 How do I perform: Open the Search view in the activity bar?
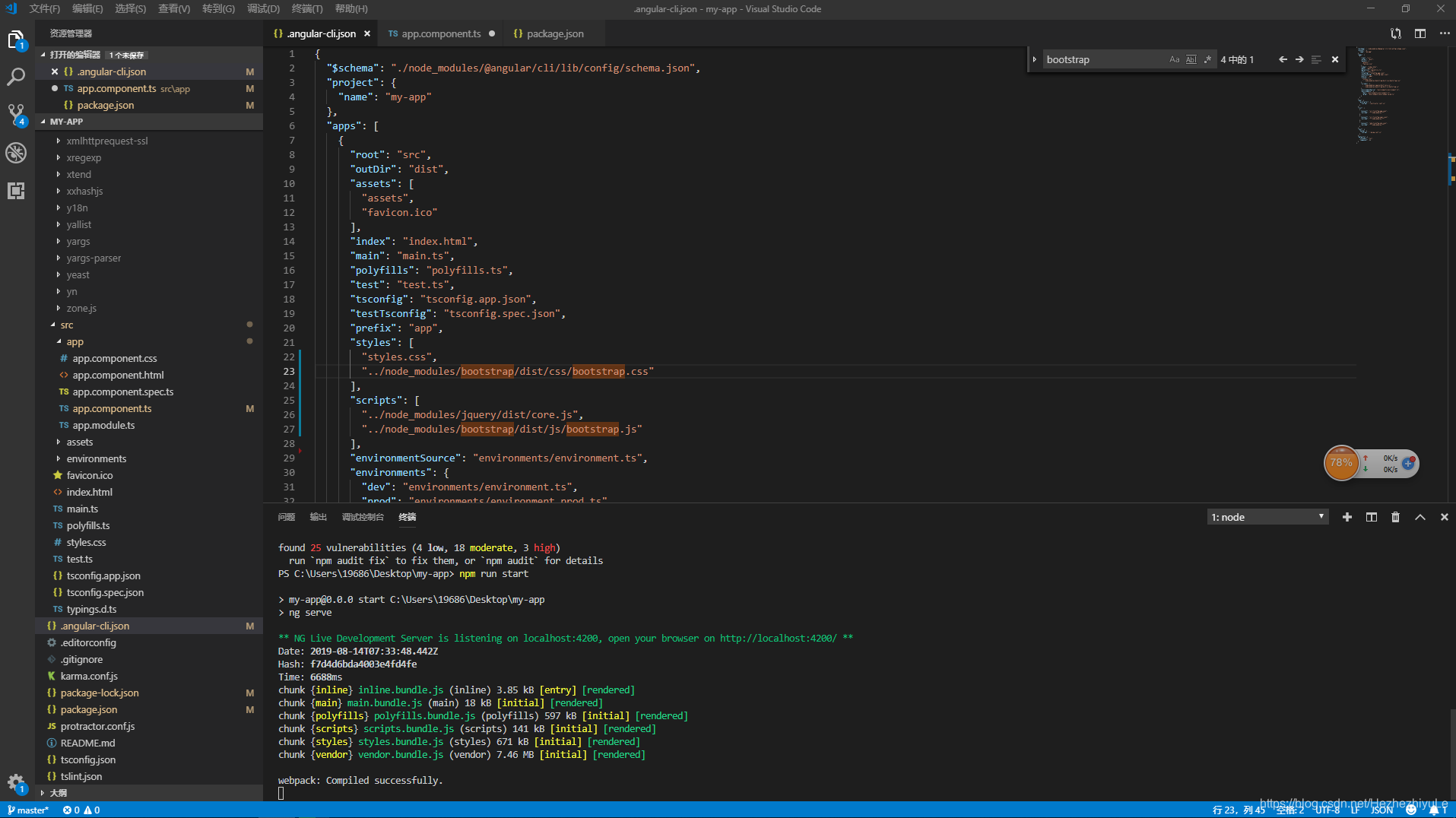click(x=16, y=77)
